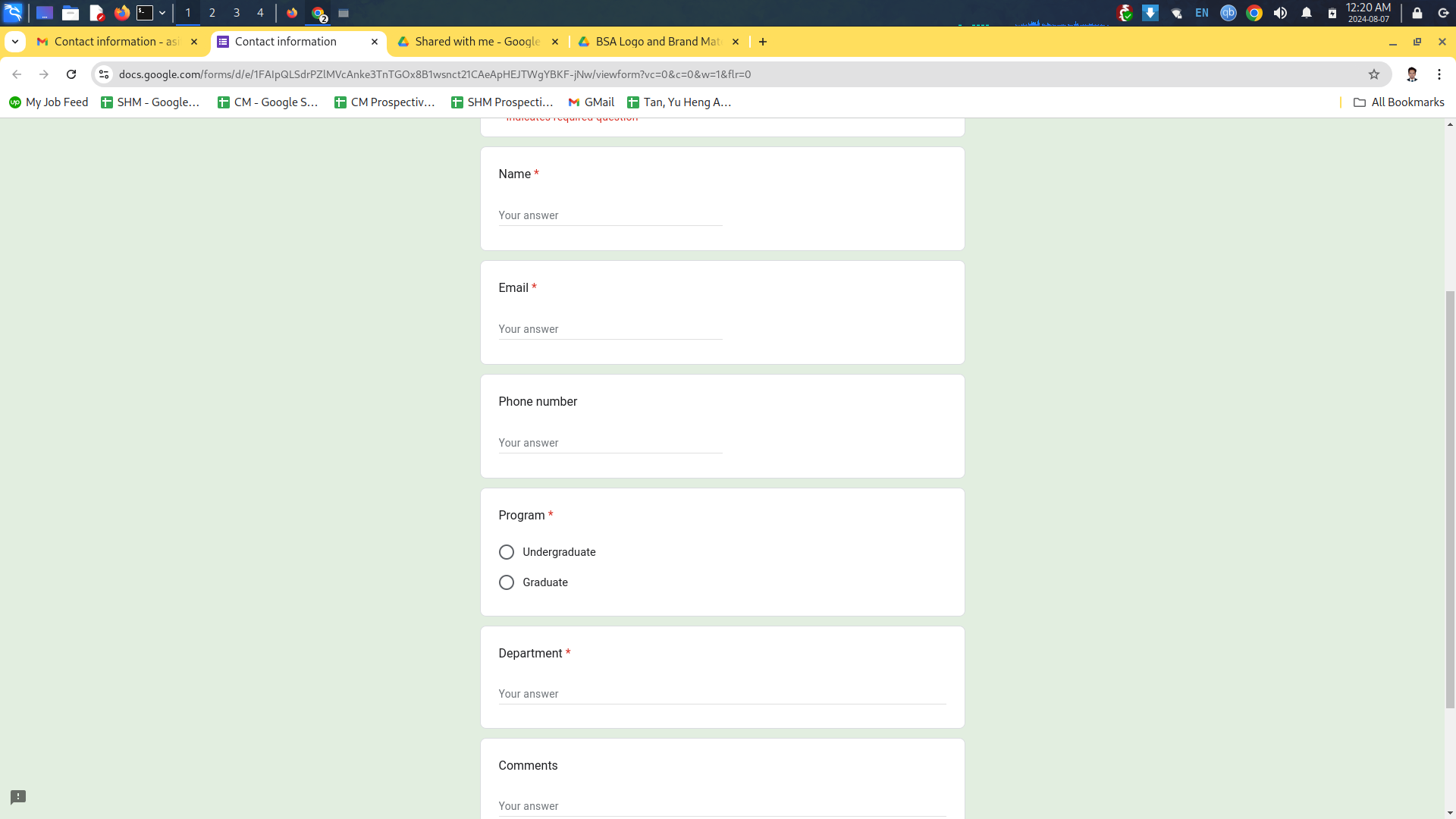The image size is (1456, 819).
Task: Click the Email answer input field
Action: [x=610, y=329]
